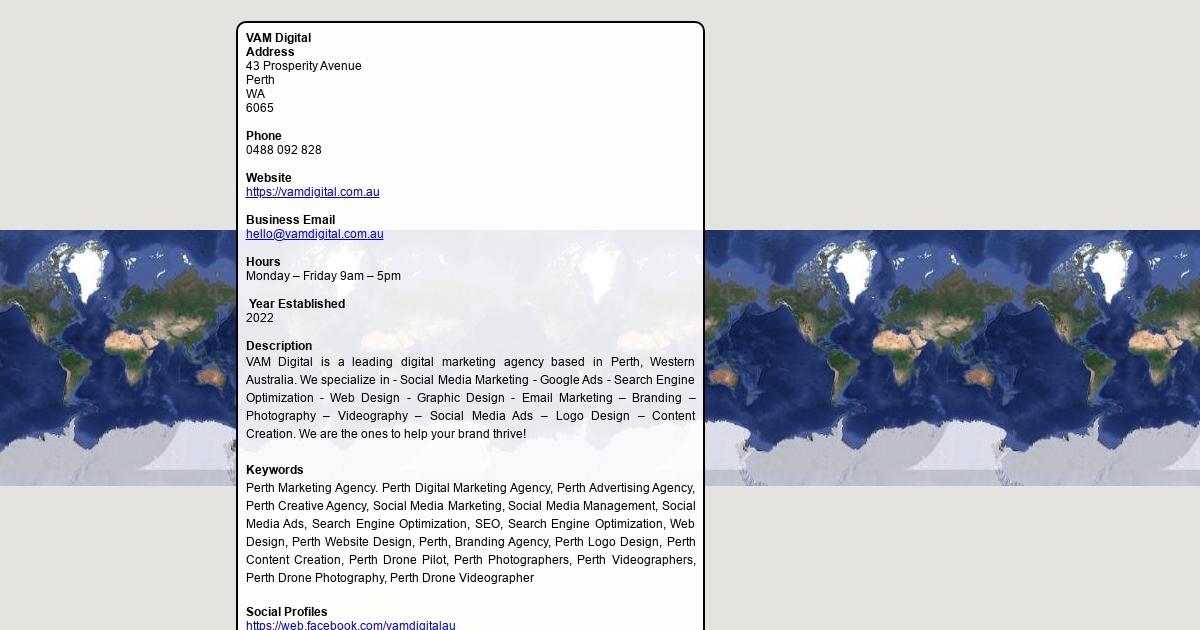Click the hello@vamdigital.com.au email link
The width and height of the screenshot is (1200, 630).
314,234
